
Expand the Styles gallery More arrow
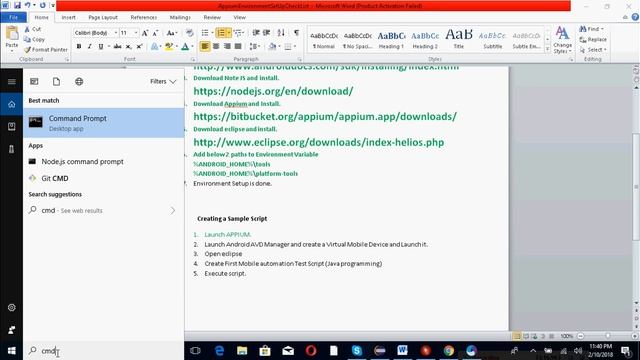point(547,49)
